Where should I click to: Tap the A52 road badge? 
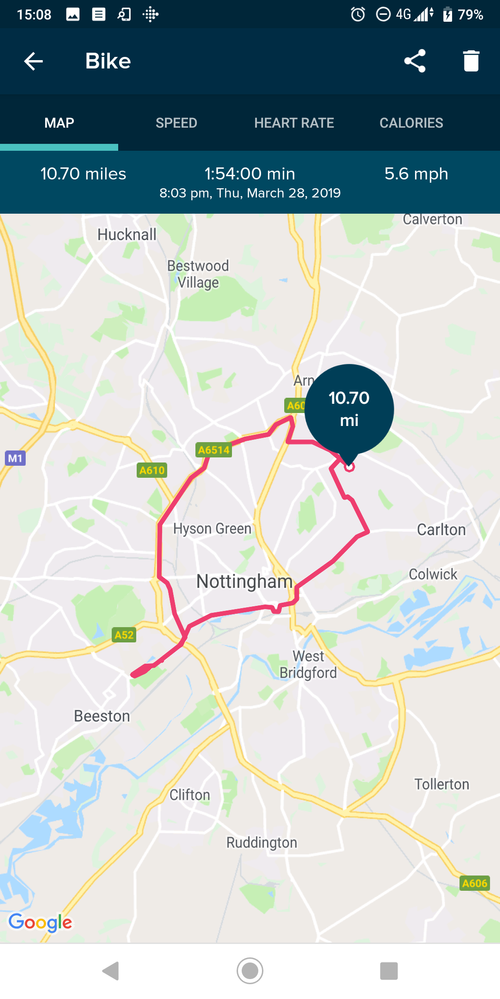pos(124,635)
